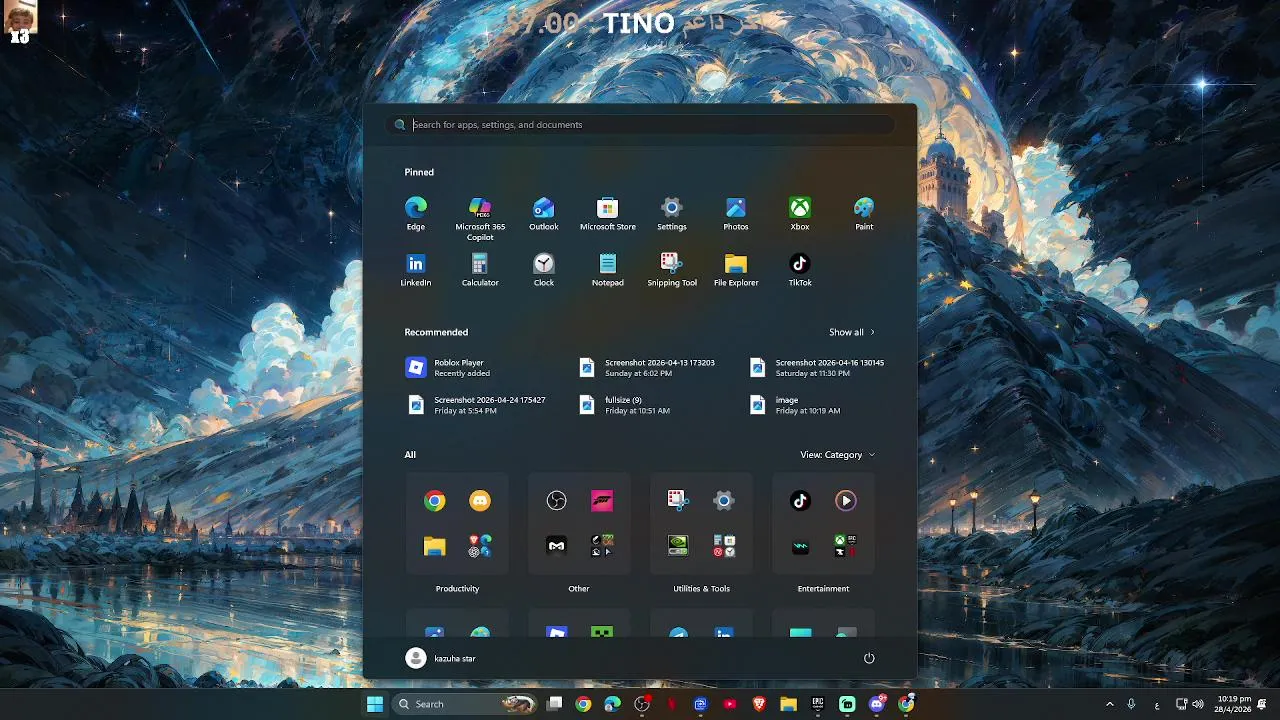Click the taskbar Search box

(464, 704)
